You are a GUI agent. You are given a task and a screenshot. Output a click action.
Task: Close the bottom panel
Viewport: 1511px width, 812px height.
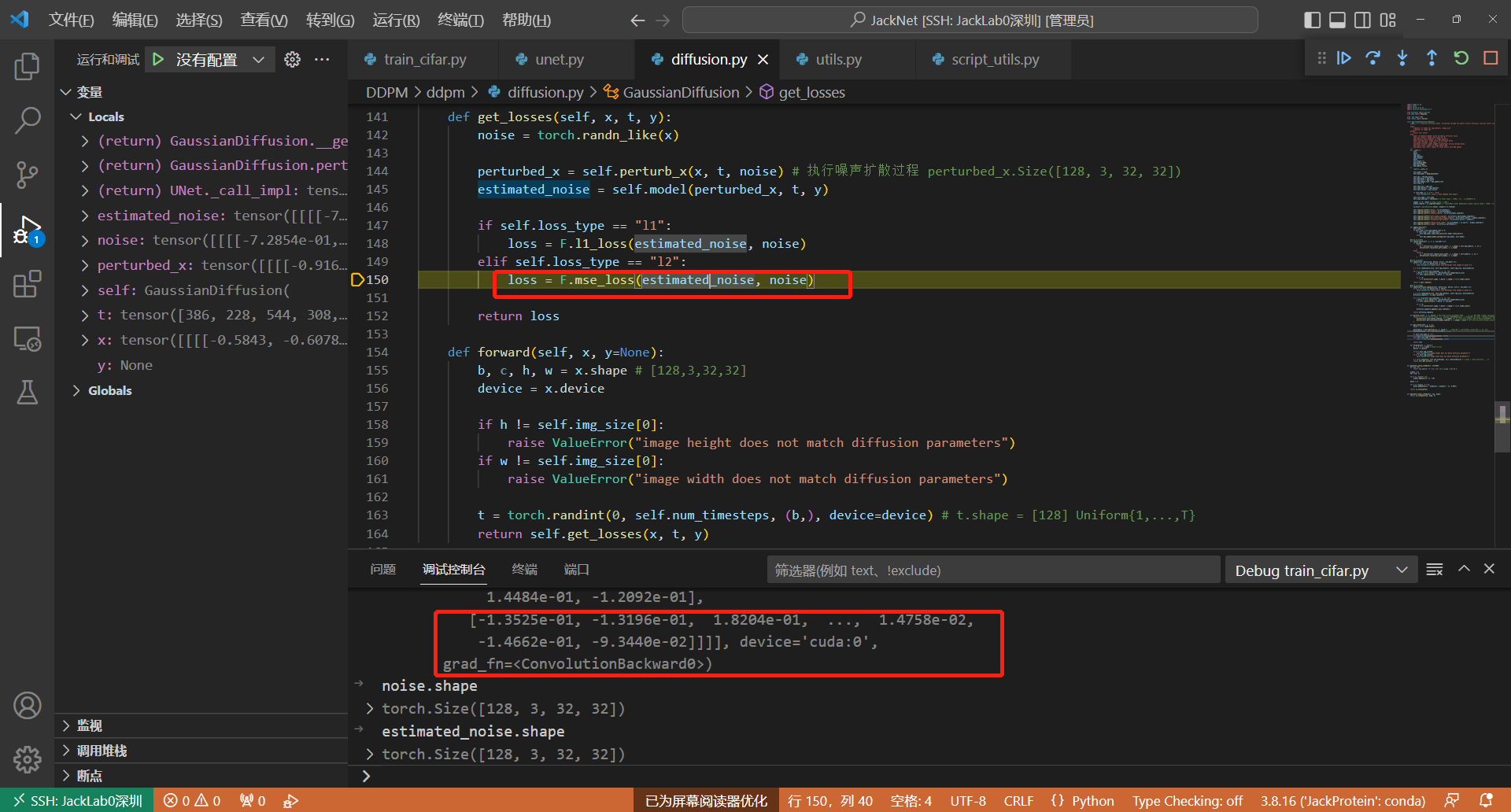tap(1489, 569)
